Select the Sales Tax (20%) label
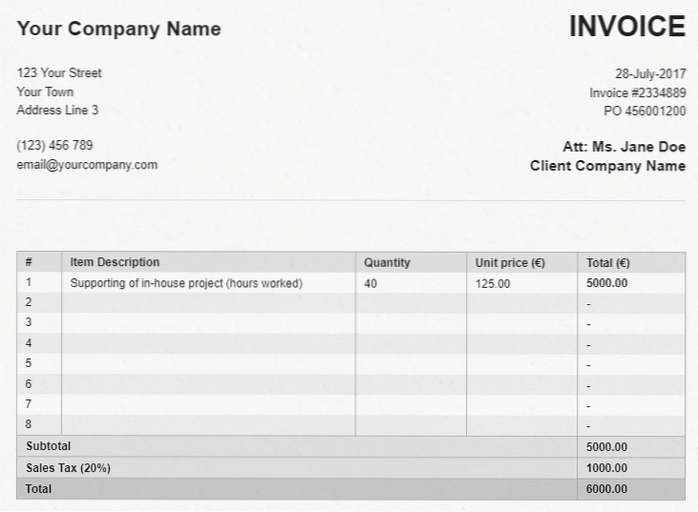The width and height of the screenshot is (698, 512). coord(67,468)
